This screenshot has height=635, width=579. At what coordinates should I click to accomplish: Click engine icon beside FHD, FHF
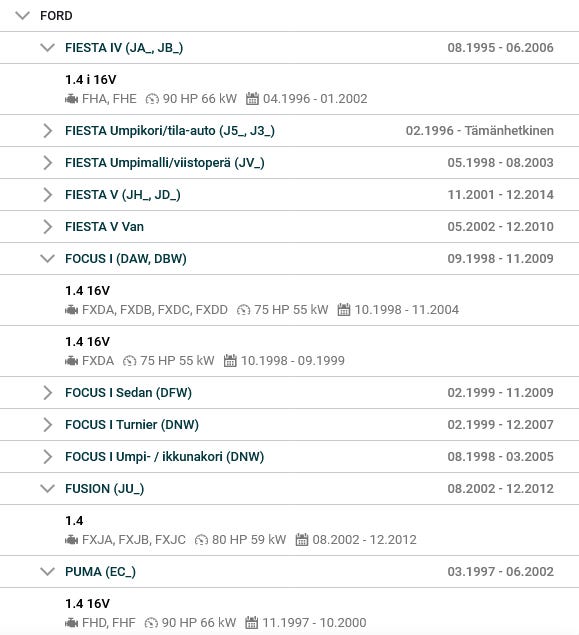point(72,622)
